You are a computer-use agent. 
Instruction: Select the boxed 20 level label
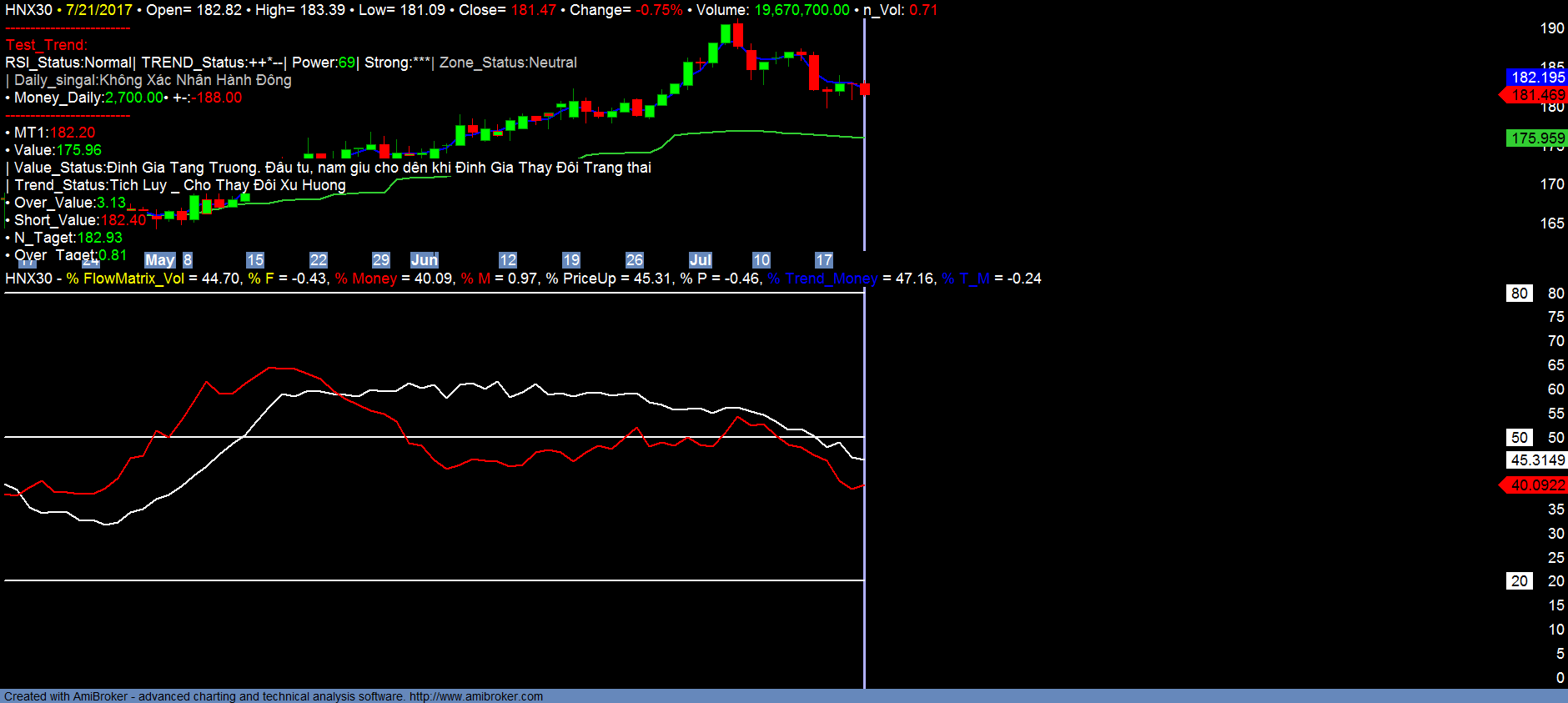pos(1520,581)
